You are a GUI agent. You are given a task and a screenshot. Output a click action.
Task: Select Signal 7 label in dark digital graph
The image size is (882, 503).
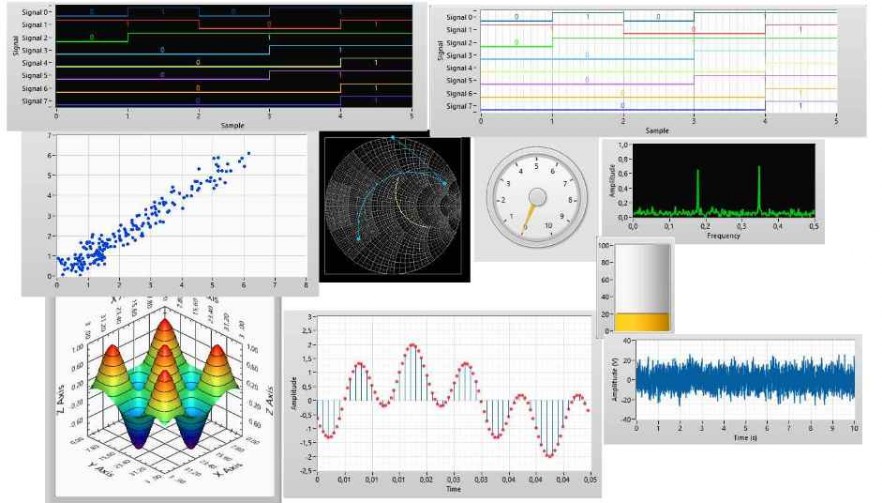click(x=35, y=101)
